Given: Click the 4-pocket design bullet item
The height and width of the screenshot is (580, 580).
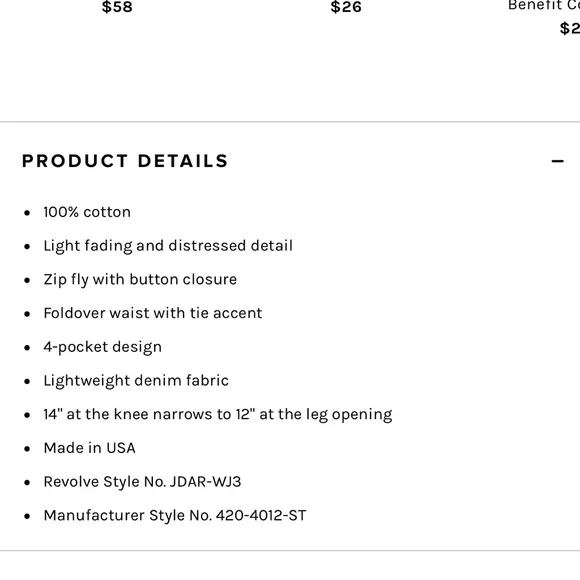Looking at the screenshot, I should (x=102, y=347).
